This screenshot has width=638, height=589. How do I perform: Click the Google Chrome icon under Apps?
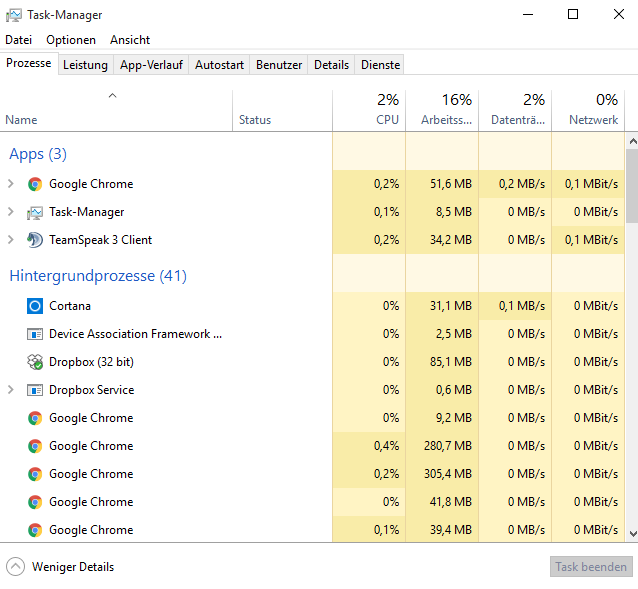pyautogui.click(x=35, y=184)
